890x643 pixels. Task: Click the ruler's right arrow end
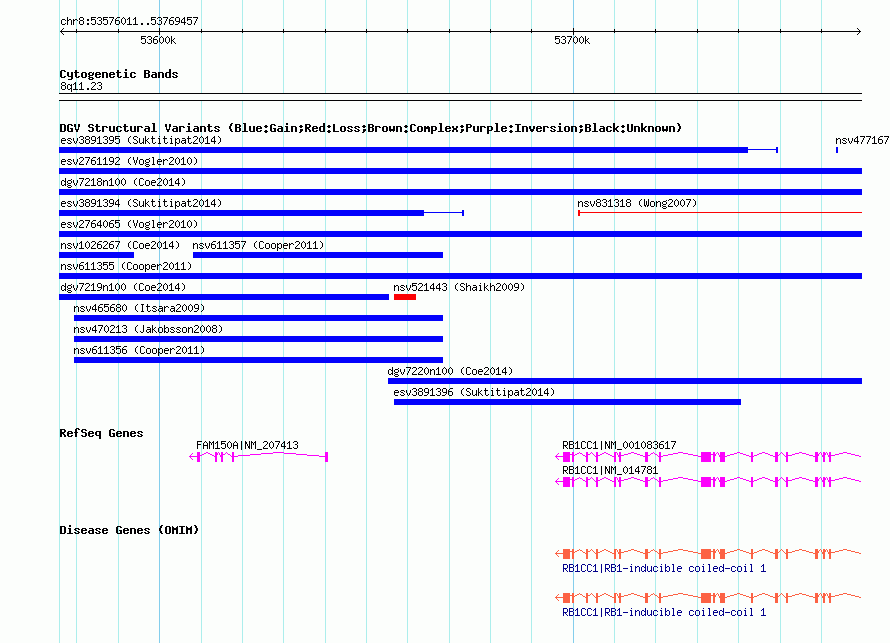[859, 31]
